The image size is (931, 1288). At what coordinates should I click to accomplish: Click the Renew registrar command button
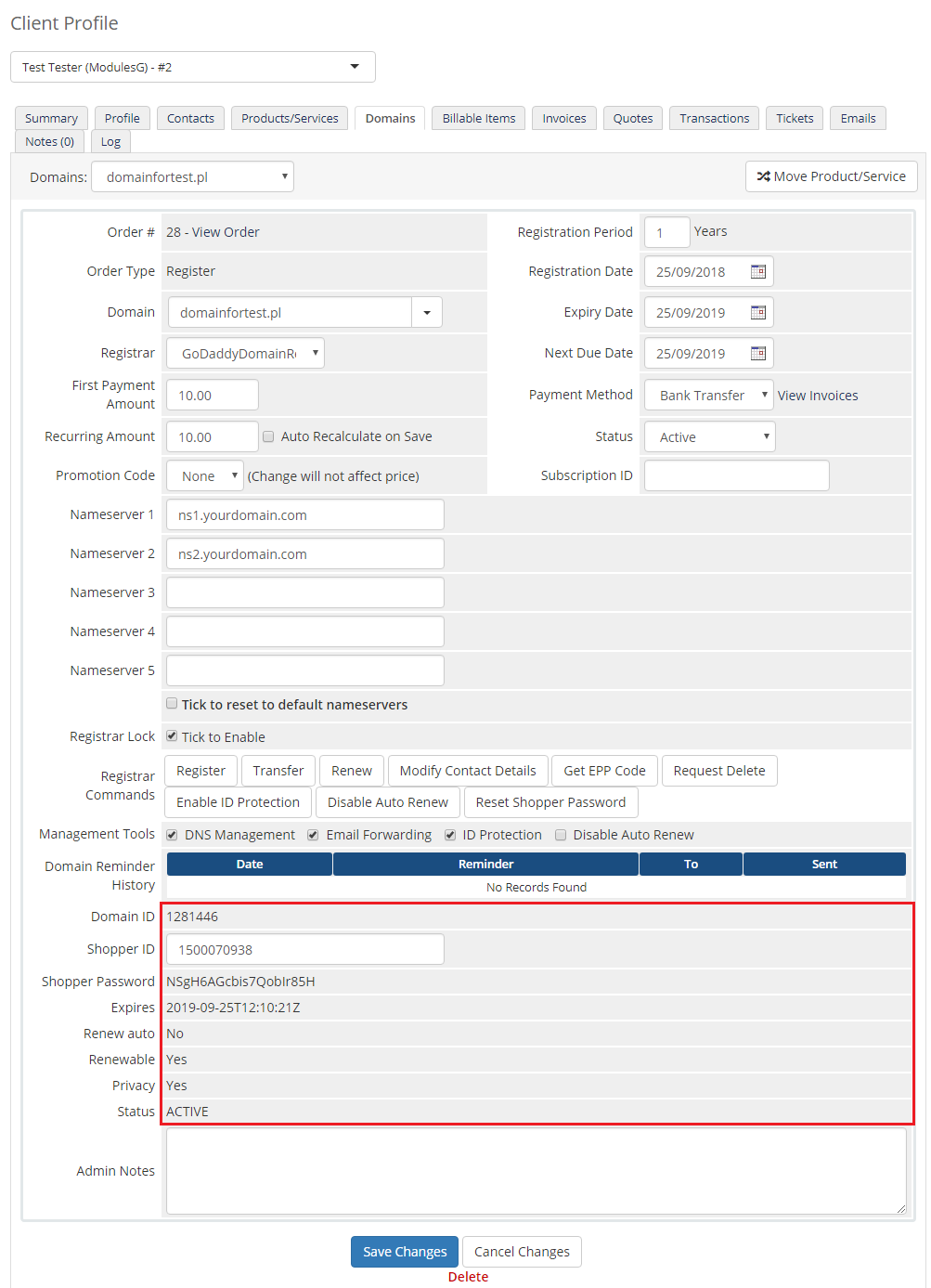coord(352,771)
